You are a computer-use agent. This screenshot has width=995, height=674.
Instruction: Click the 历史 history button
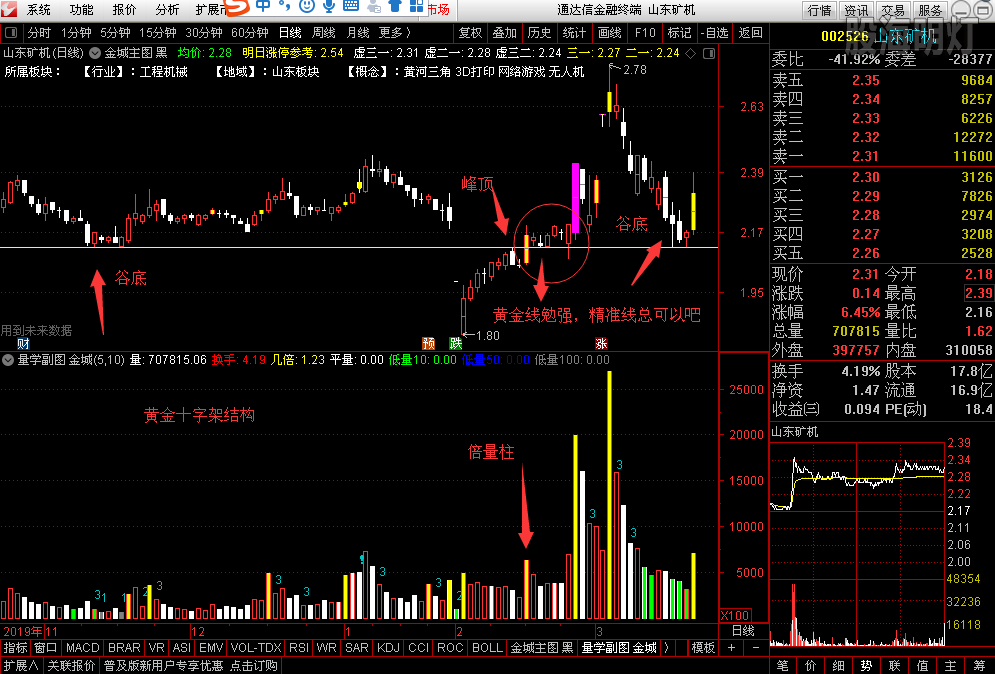[539, 32]
